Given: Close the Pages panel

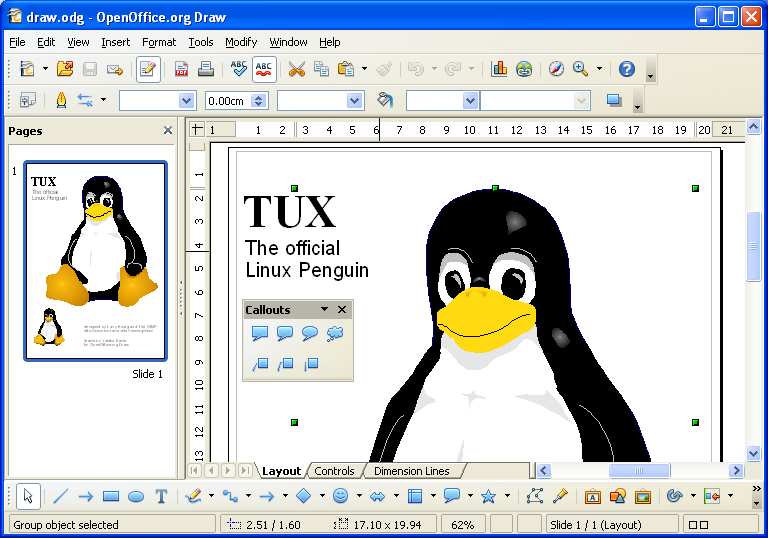Looking at the screenshot, I should click(168, 130).
